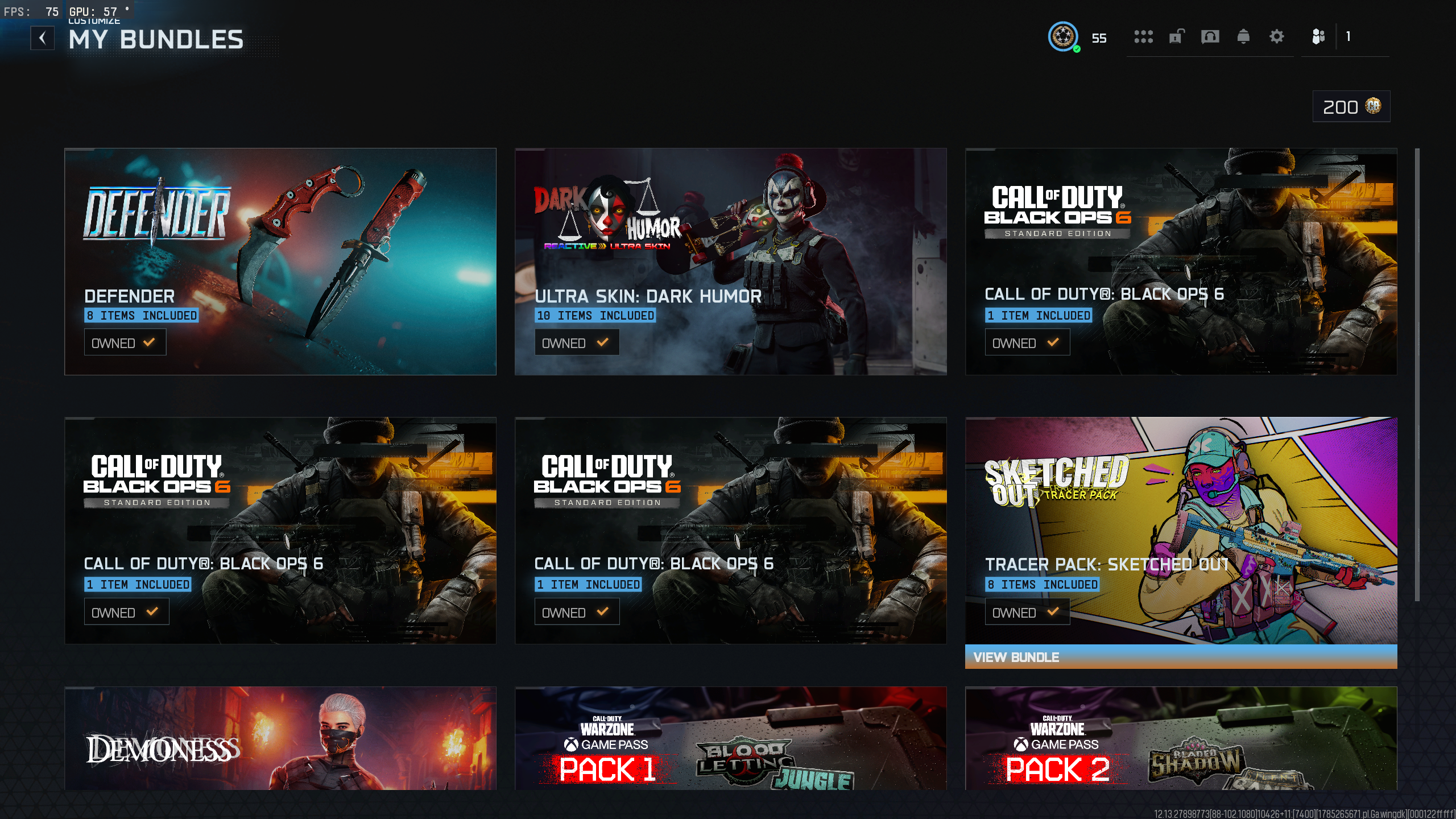This screenshot has height=819, width=1456.
Task: Click the 200 COD Points balance box
Action: (1351, 106)
